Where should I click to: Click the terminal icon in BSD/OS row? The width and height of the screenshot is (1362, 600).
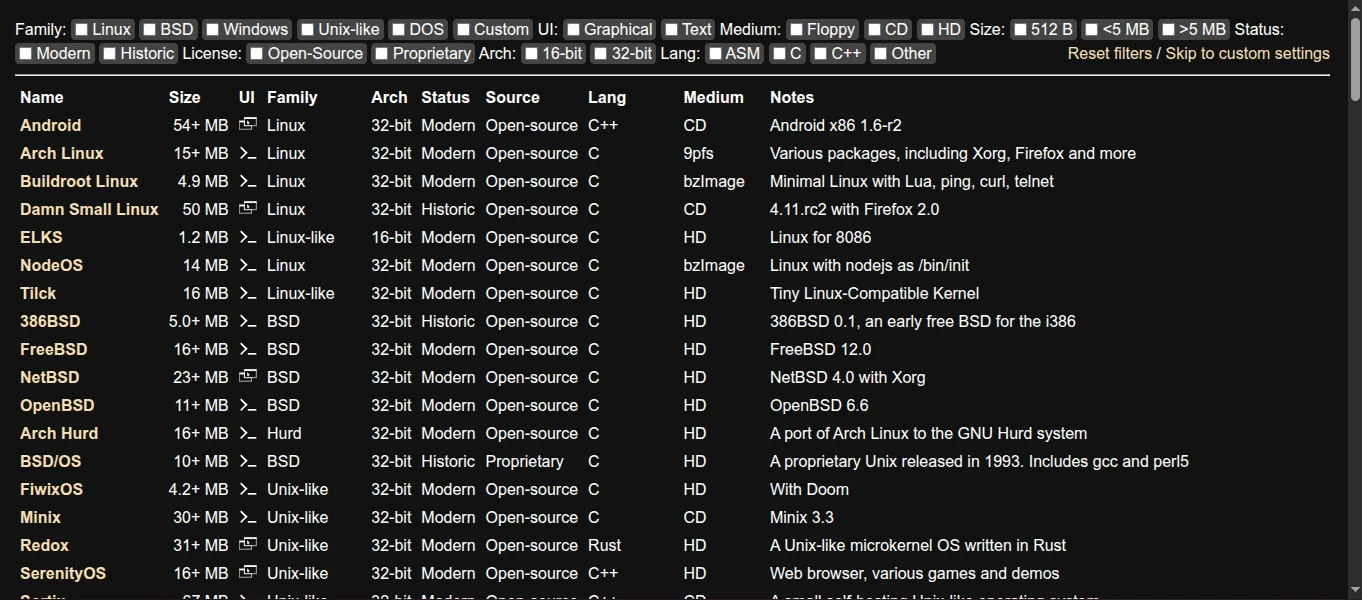coord(248,461)
